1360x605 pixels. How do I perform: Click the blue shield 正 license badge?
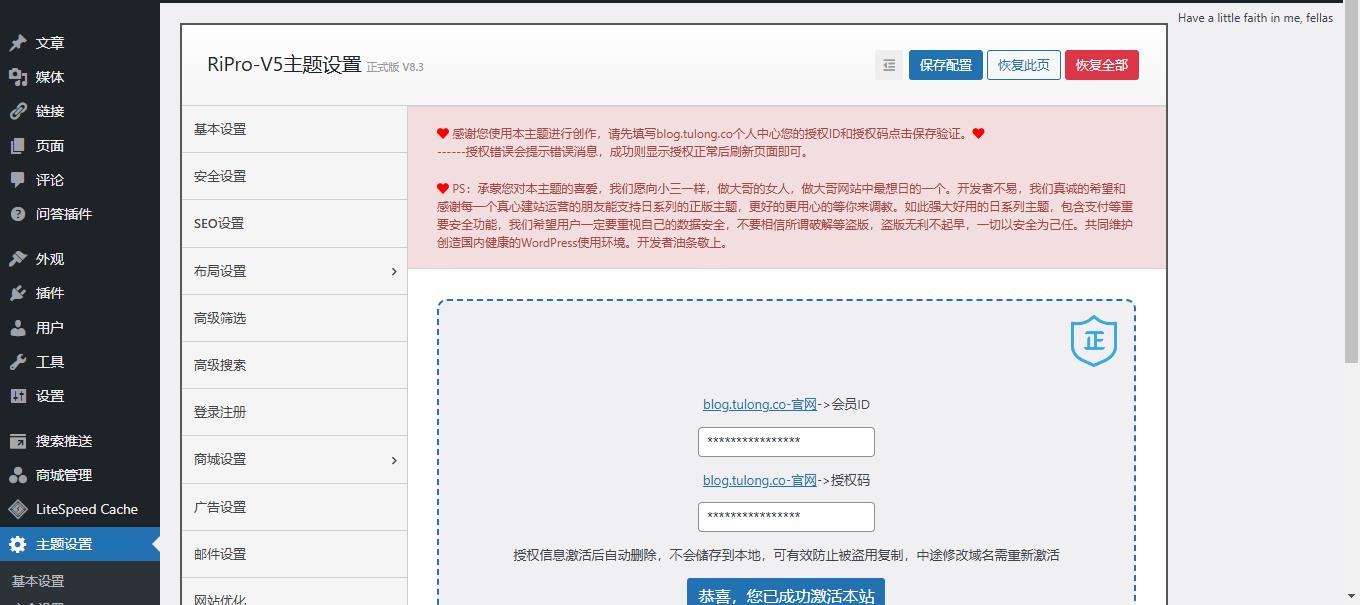pyautogui.click(x=1093, y=341)
